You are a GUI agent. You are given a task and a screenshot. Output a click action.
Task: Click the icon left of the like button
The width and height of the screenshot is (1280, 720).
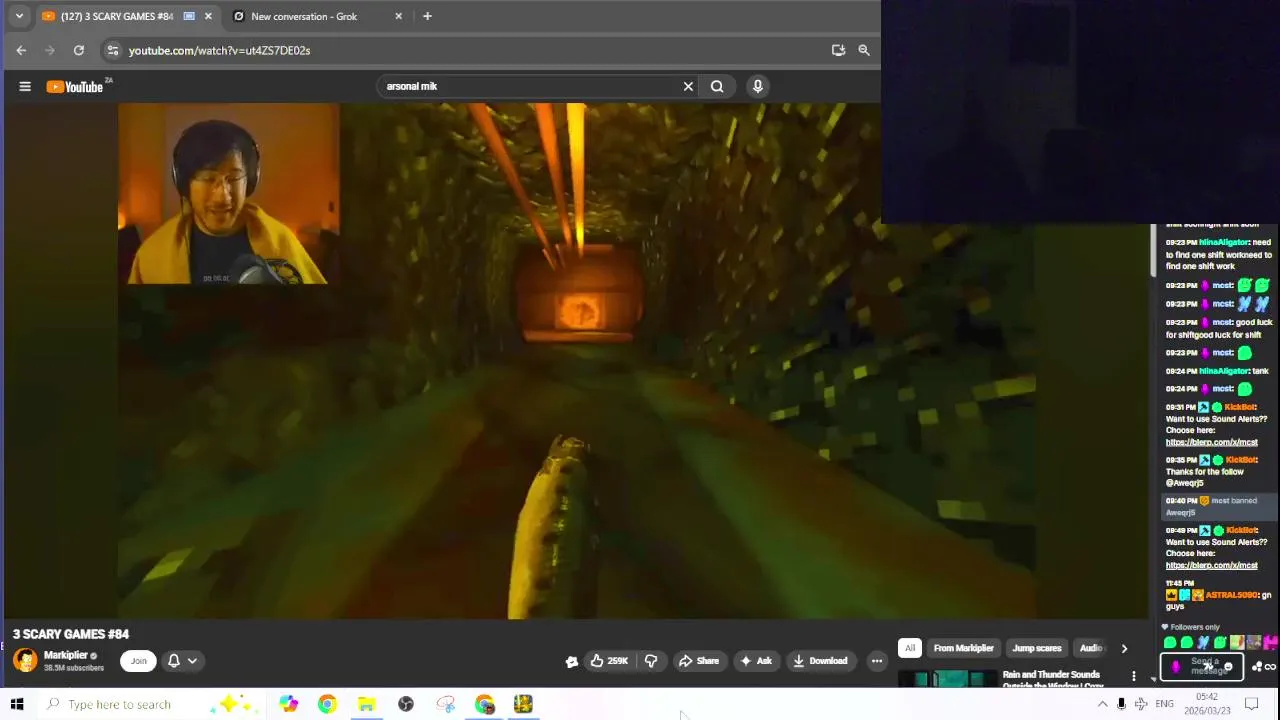tap(571, 661)
